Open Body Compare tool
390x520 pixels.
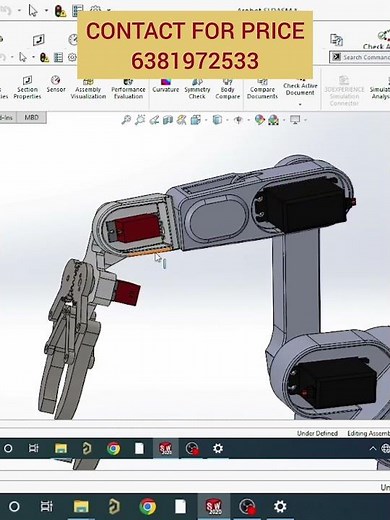[x=228, y=89]
